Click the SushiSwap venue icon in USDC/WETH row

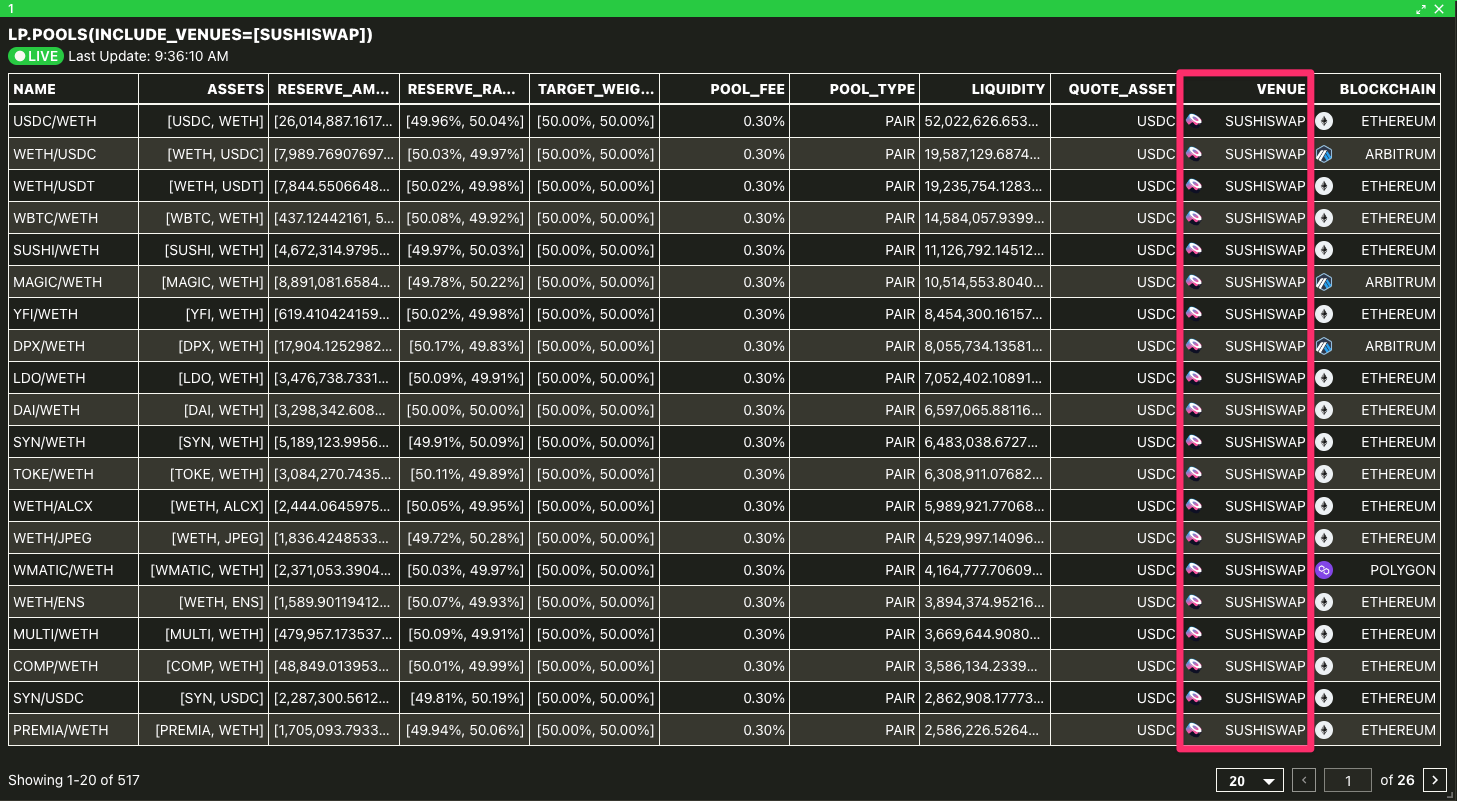(1194, 122)
